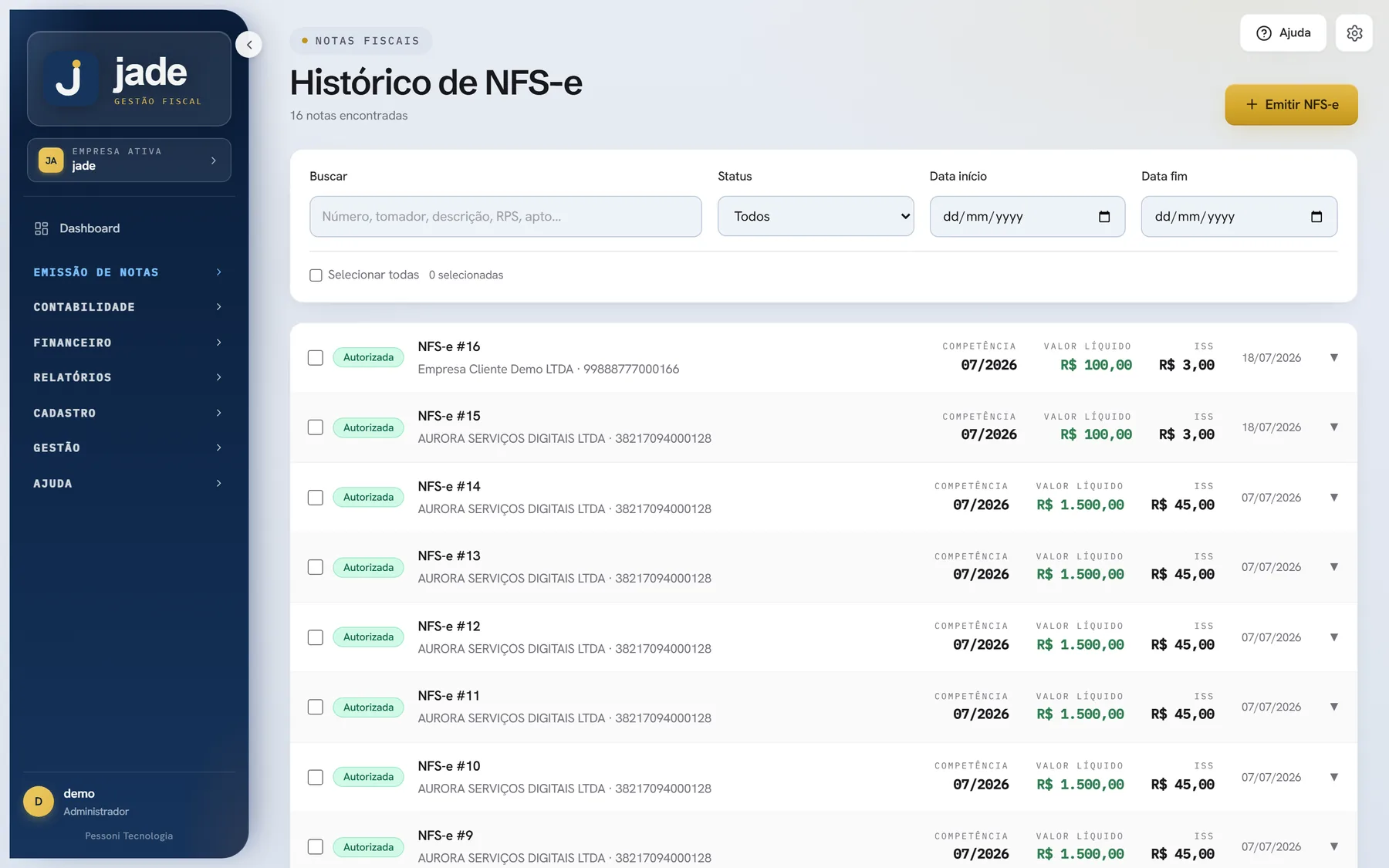Toggle Selecionar todas checkbox
The width and height of the screenshot is (1389, 868).
[316, 275]
